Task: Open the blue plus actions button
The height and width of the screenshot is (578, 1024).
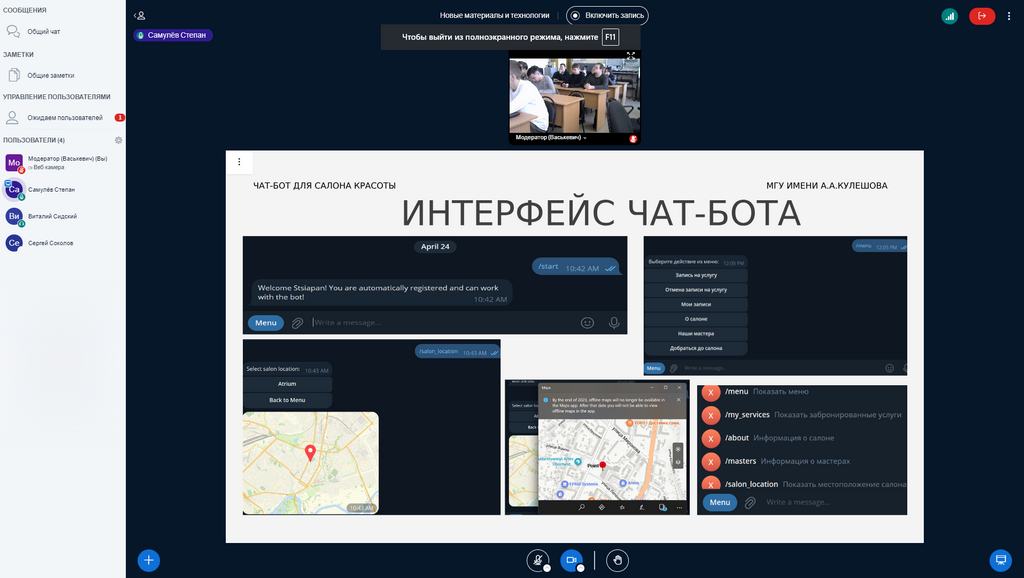Action: (149, 560)
